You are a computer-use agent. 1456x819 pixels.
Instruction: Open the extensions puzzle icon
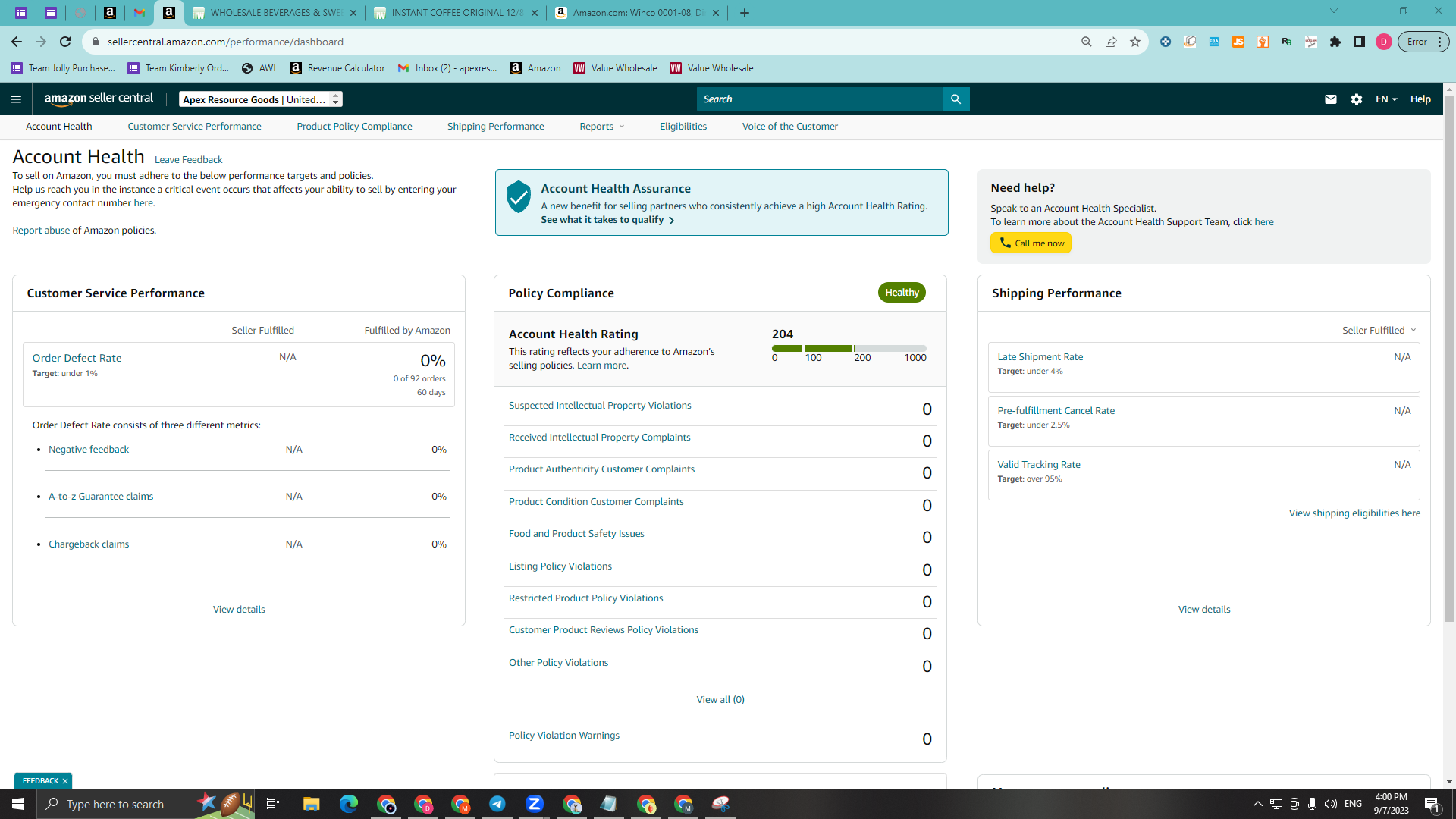click(1335, 42)
